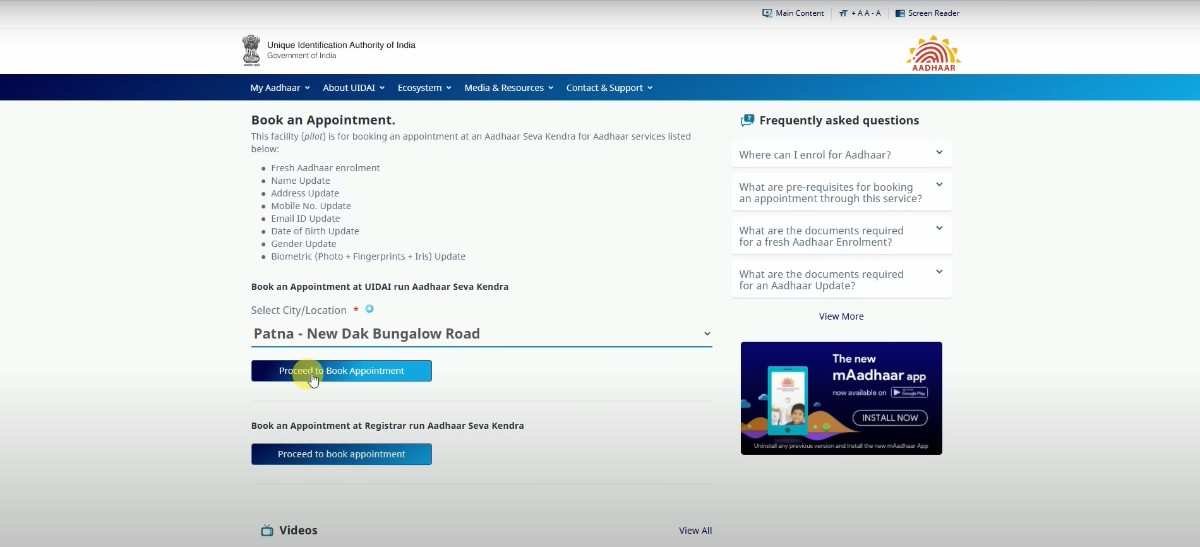Viewport: 1200px width, 547px height.
Task: Click Proceed to Book Appointment for UIDAI Kendra
Action: click(341, 371)
